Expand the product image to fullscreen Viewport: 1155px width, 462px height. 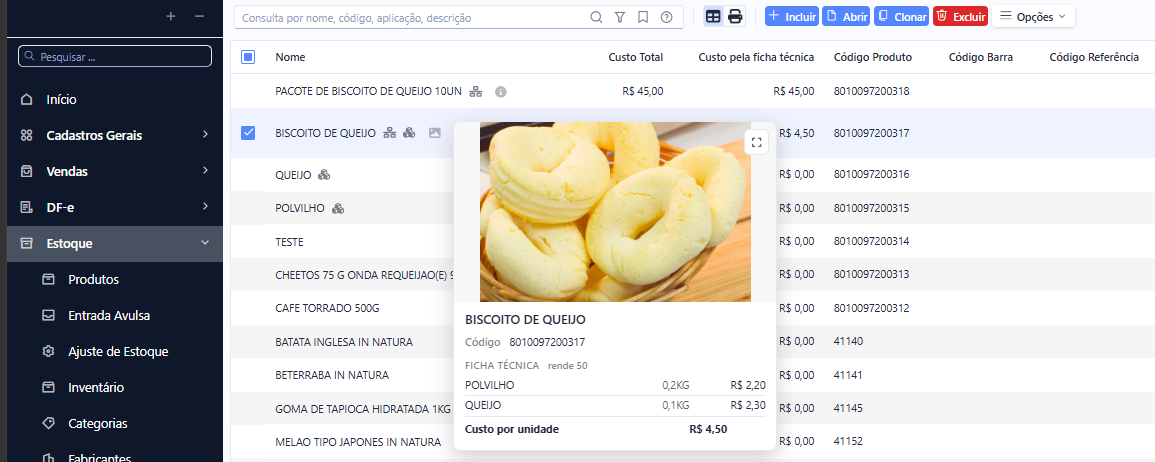(756, 143)
